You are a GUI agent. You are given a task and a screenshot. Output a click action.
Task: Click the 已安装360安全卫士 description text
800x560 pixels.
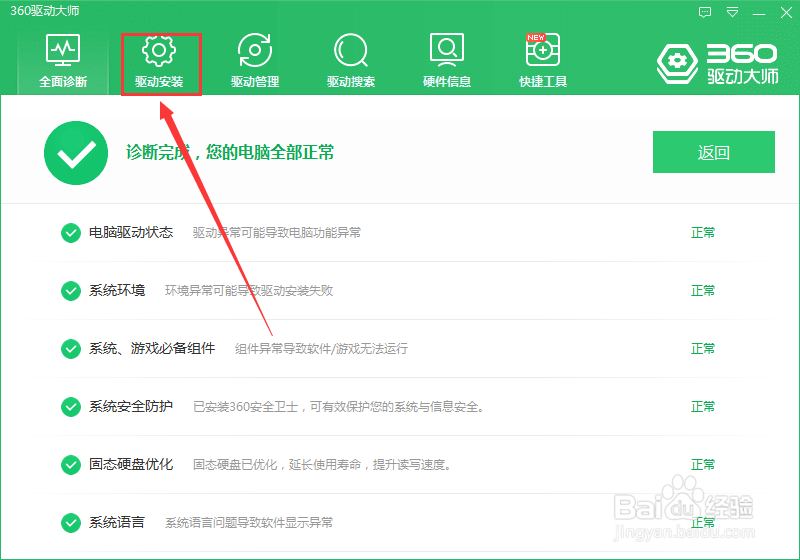point(338,407)
